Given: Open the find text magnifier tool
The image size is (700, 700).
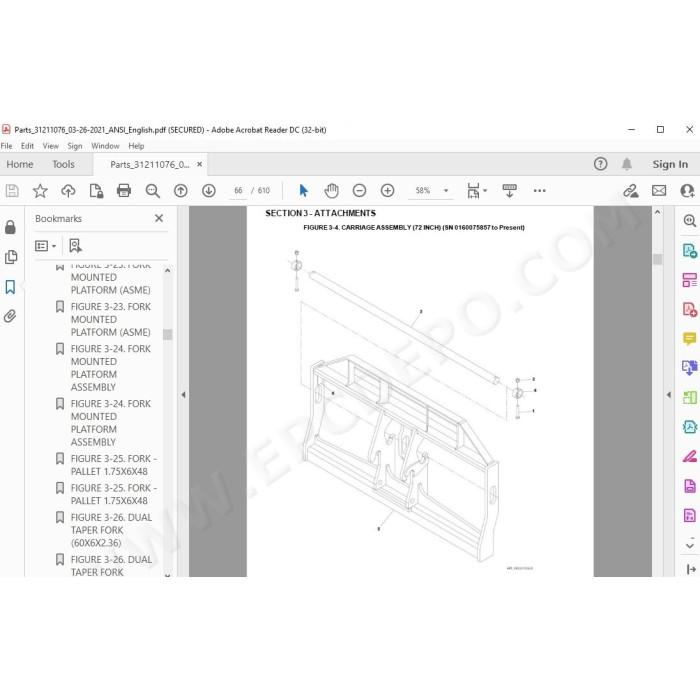Looking at the screenshot, I should [153, 191].
